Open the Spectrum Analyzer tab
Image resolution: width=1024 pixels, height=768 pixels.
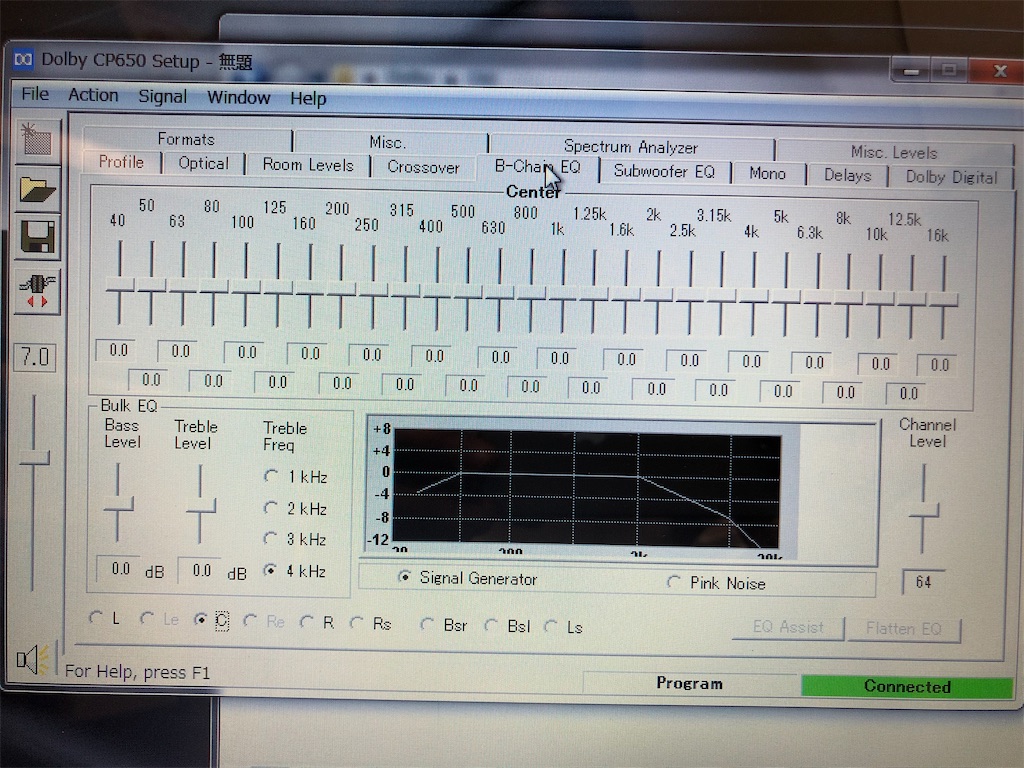click(x=631, y=147)
